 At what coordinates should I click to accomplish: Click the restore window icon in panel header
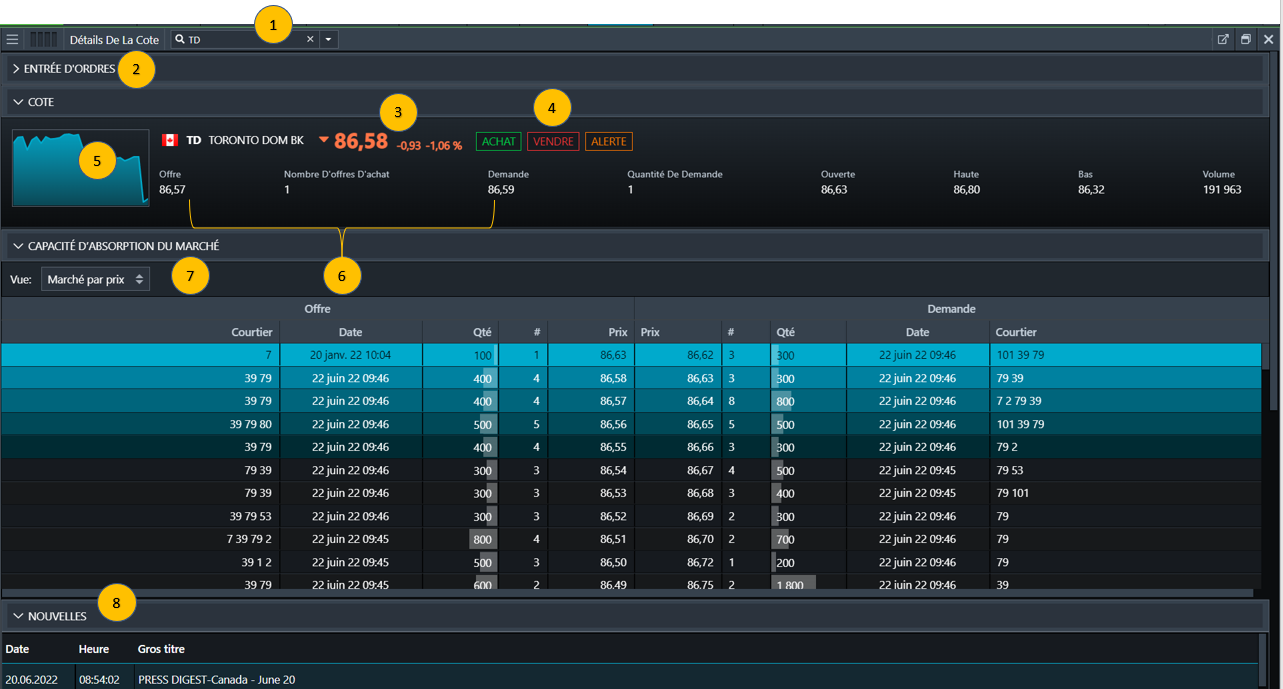[x=1246, y=40]
